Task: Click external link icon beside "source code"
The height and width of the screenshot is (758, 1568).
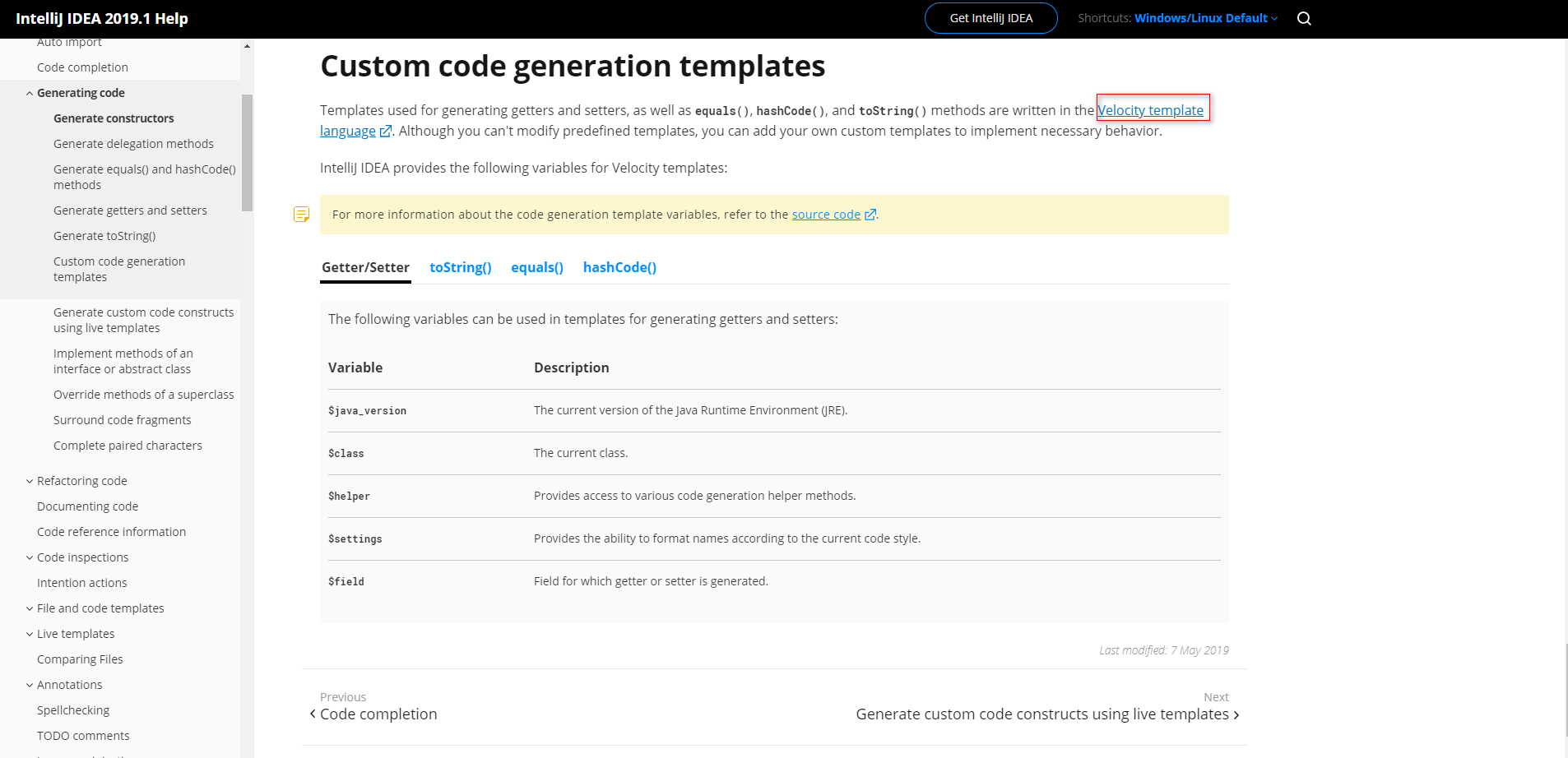Action: [x=870, y=214]
